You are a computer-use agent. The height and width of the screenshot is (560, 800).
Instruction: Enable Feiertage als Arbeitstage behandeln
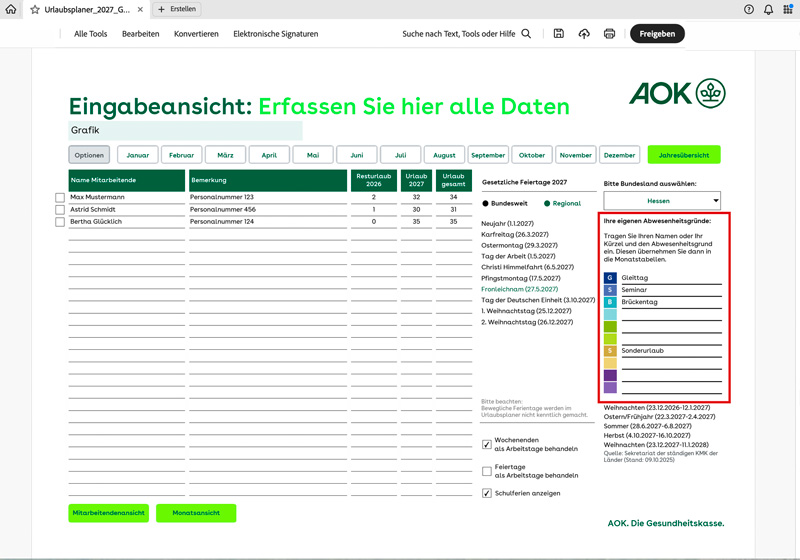(x=487, y=470)
